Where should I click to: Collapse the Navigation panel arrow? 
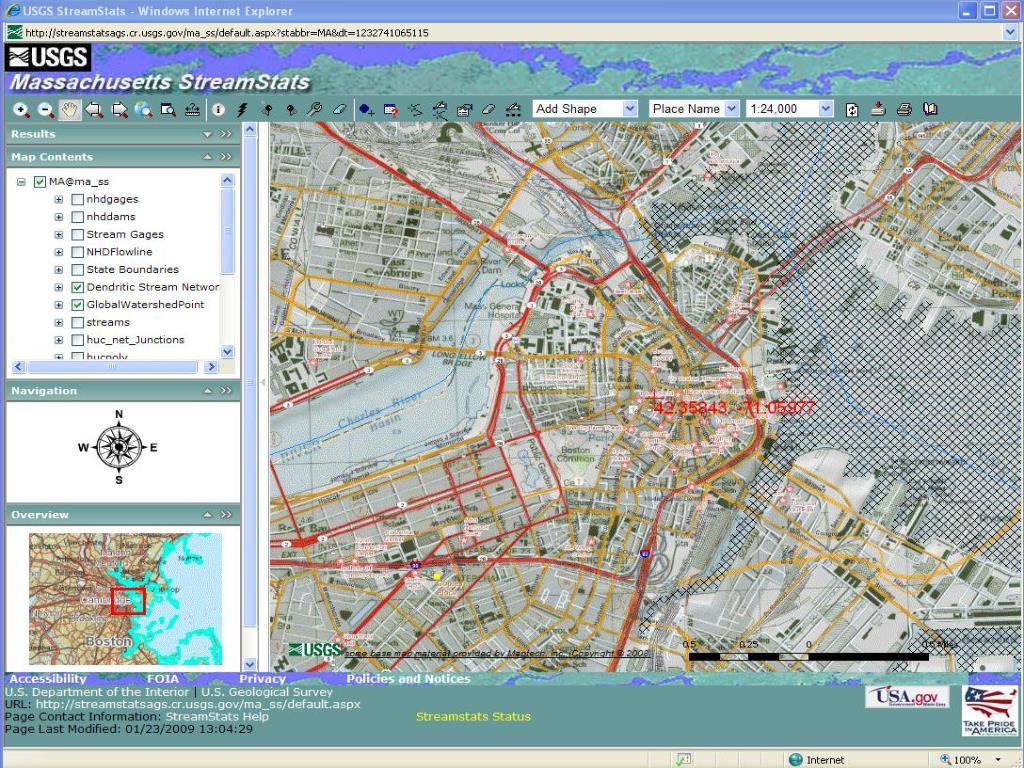click(207, 391)
